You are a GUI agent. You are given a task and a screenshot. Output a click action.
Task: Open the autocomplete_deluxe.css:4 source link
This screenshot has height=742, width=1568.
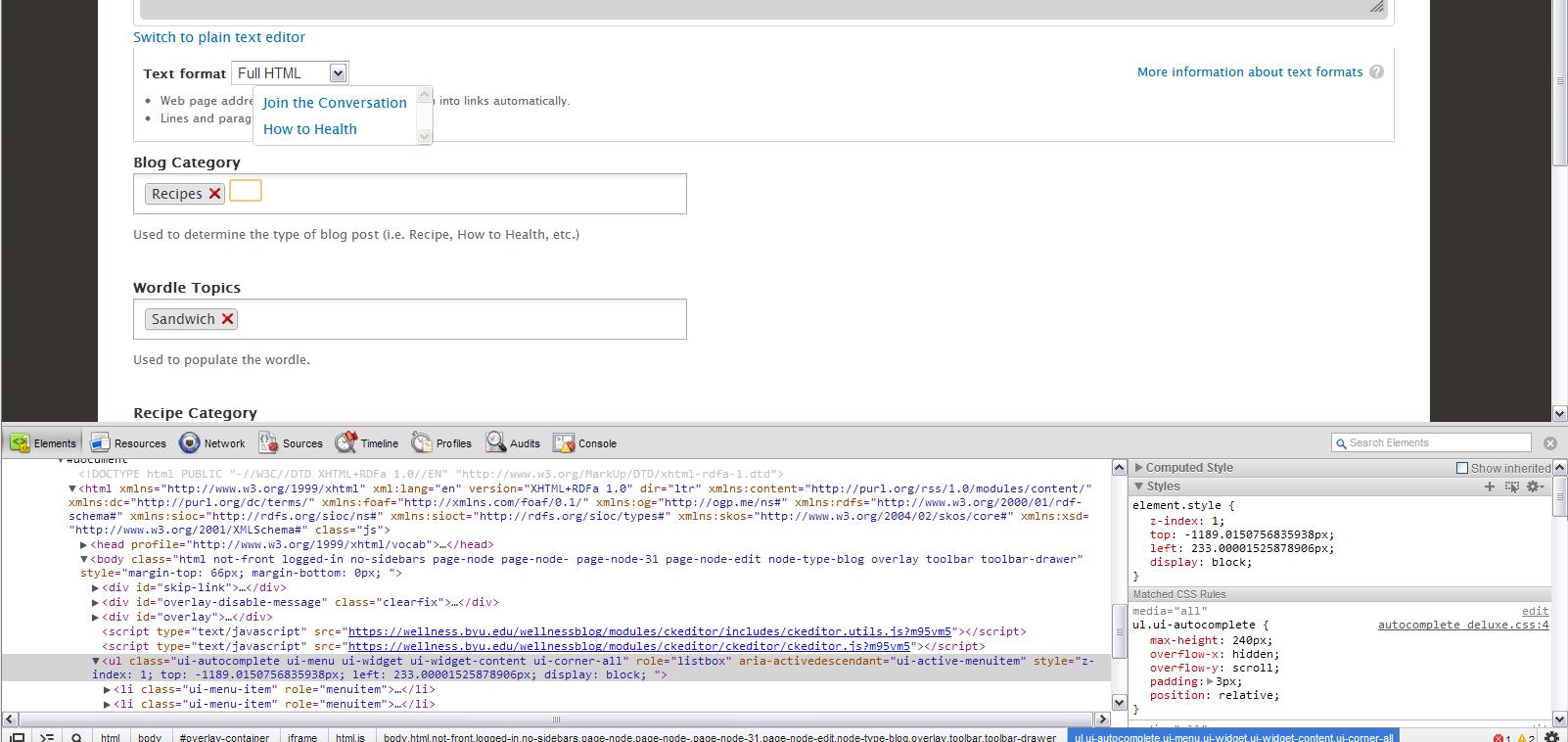click(x=1462, y=625)
